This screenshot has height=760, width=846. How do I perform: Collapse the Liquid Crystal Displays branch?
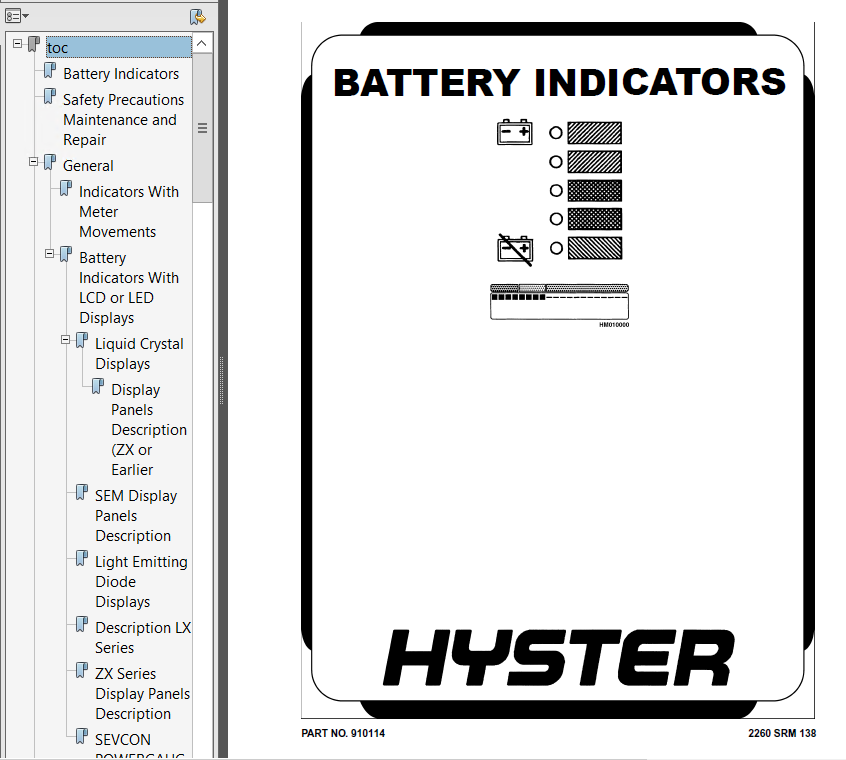click(x=66, y=340)
